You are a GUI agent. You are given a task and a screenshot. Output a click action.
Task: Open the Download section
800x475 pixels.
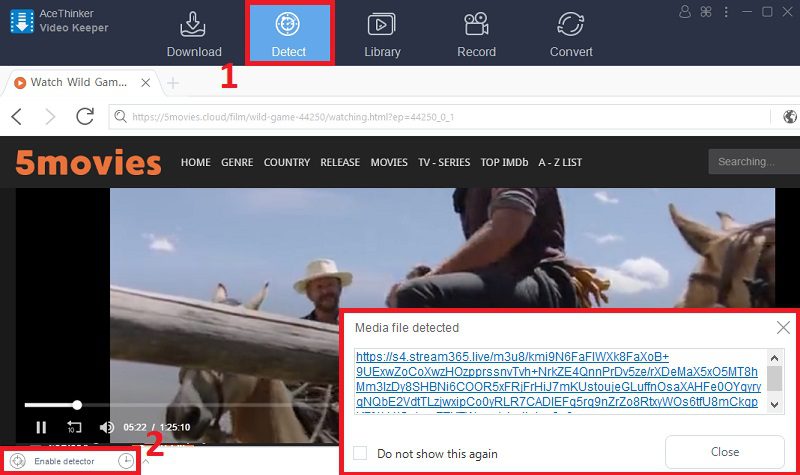click(194, 34)
